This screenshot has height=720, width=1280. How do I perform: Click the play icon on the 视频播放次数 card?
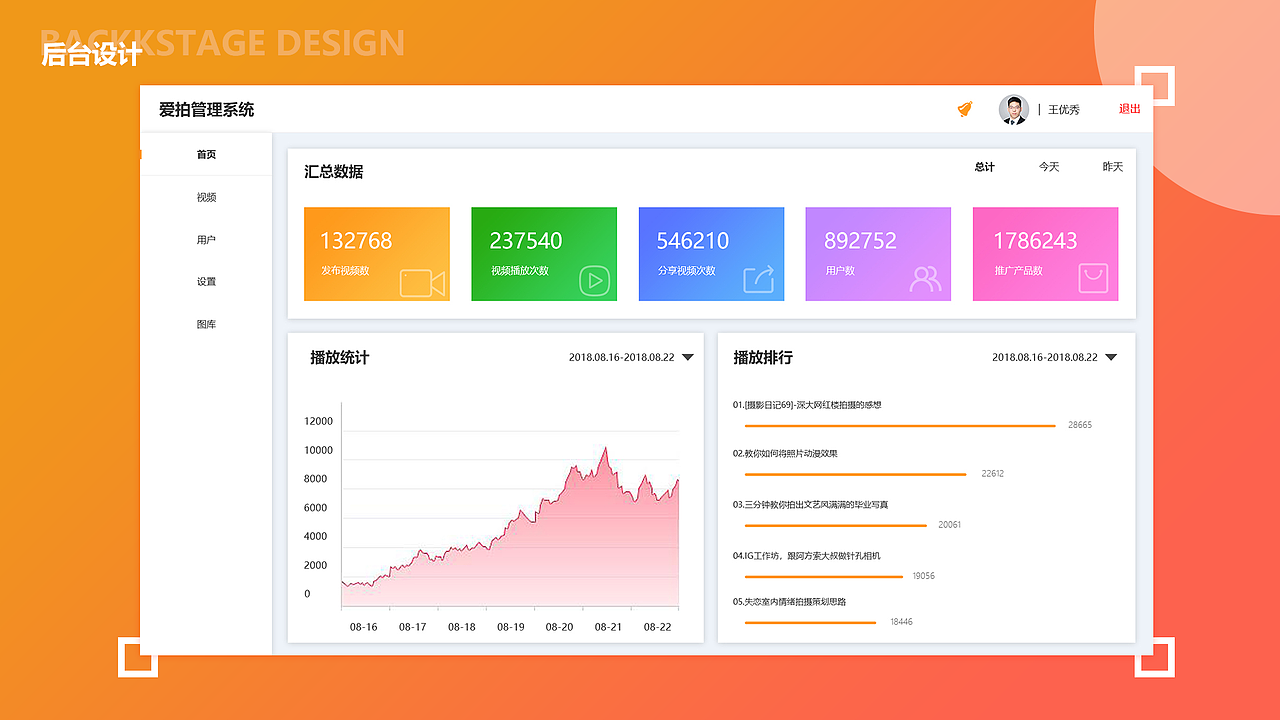point(594,282)
